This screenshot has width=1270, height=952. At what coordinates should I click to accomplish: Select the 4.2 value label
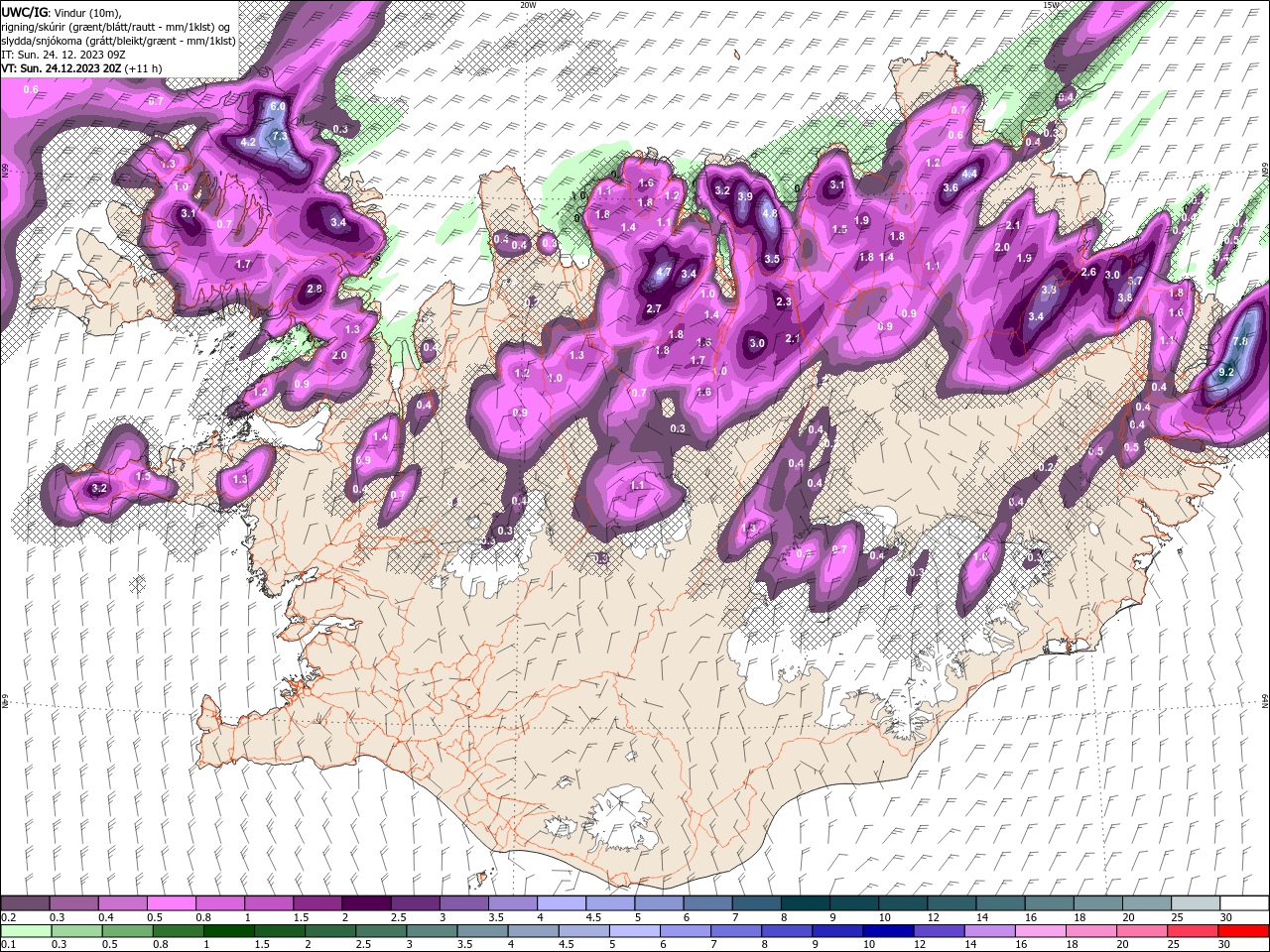pyautogui.click(x=249, y=142)
